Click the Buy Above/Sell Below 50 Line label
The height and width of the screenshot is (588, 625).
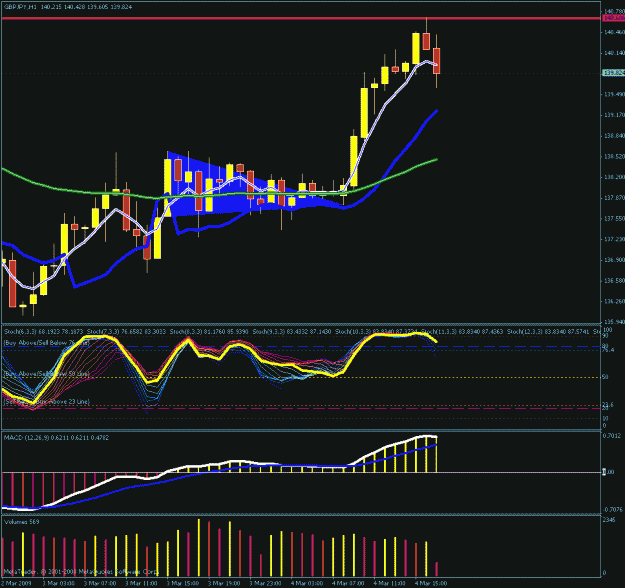[47, 374]
